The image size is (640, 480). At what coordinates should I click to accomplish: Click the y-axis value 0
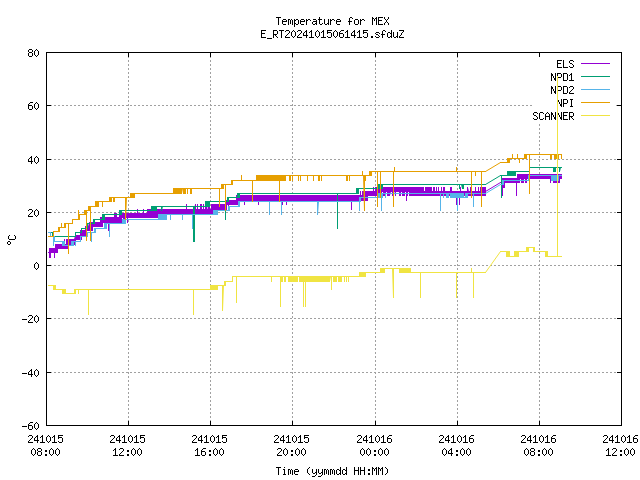coord(37,266)
